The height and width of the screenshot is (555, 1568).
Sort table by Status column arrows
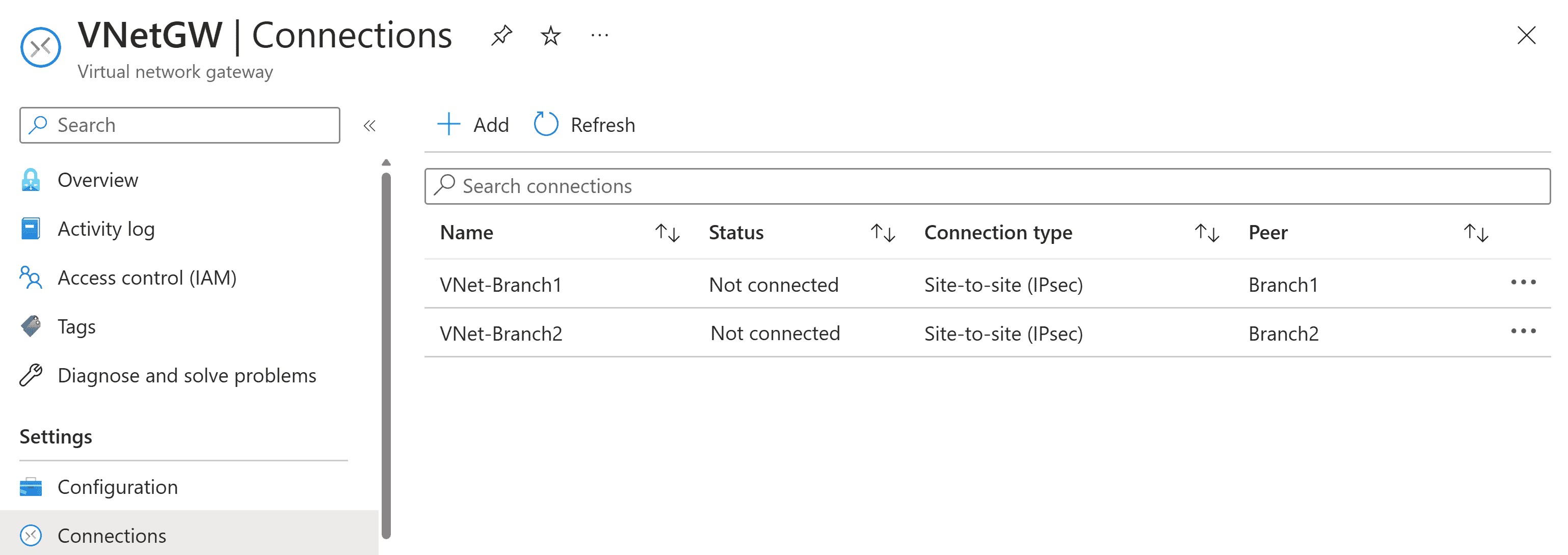882,233
